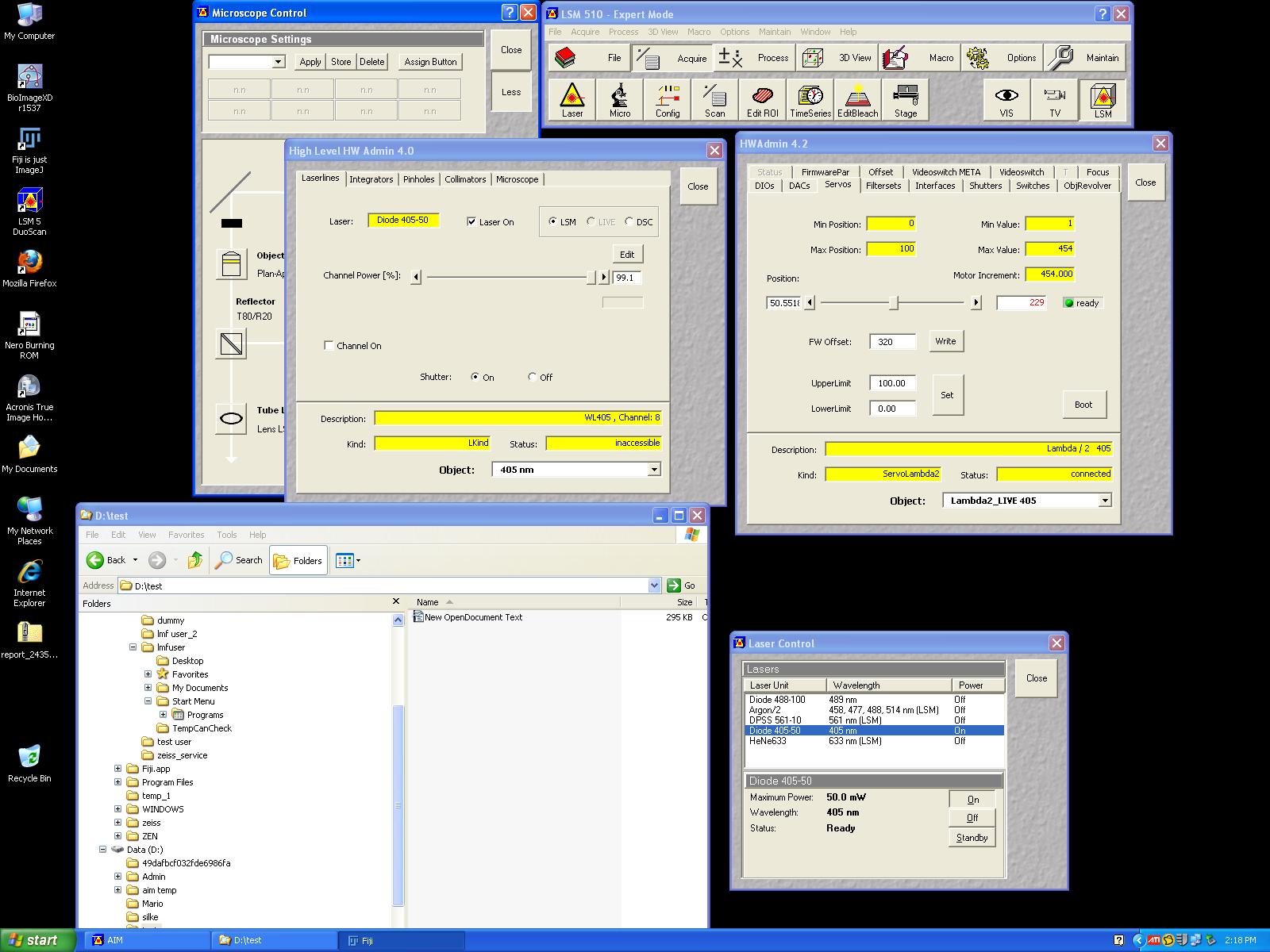Open the Acquire menu in LSM 510
This screenshot has height=952, width=1270.
coord(585,32)
